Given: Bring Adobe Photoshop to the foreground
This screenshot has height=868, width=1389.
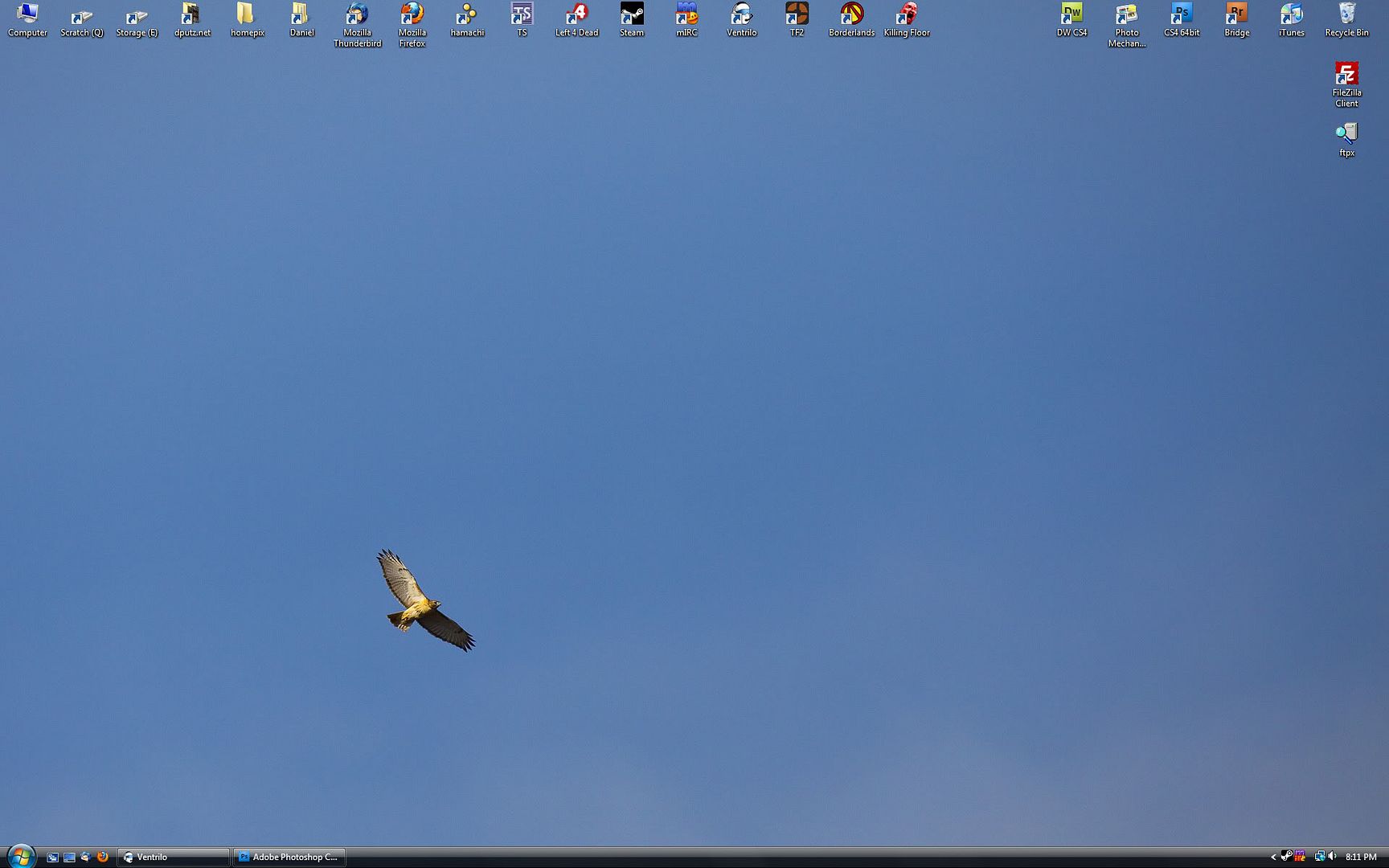Looking at the screenshot, I should [x=289, y=857].
